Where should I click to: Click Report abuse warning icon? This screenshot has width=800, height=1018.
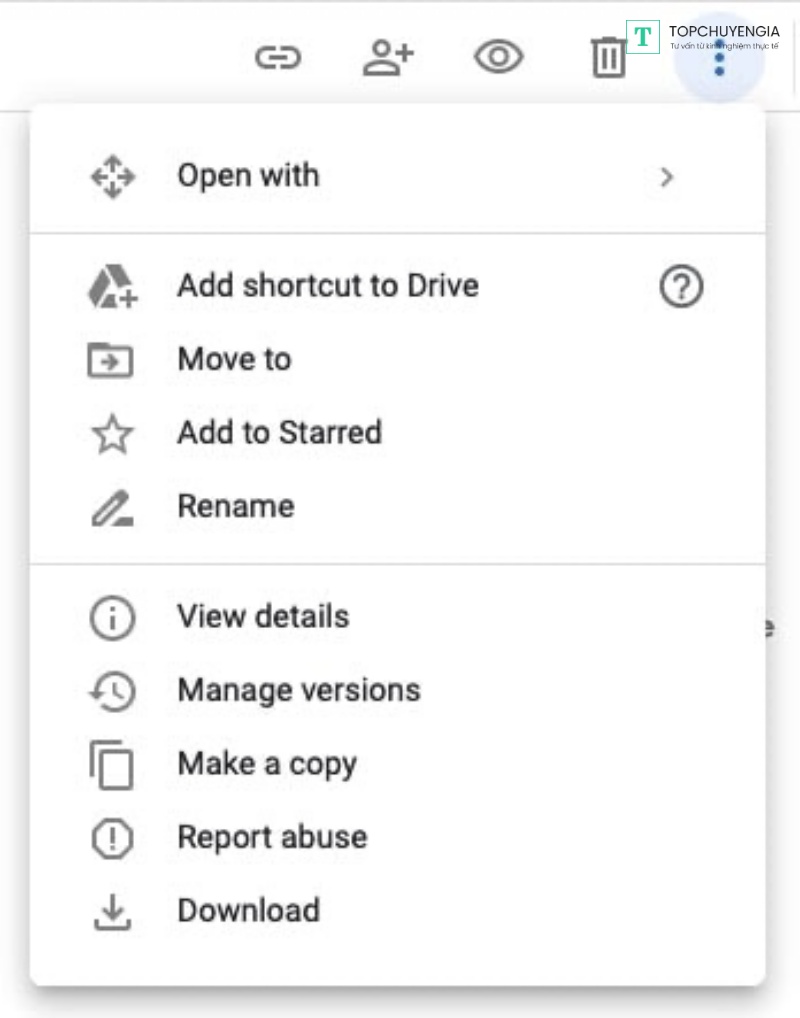click(x=112, y=839)
